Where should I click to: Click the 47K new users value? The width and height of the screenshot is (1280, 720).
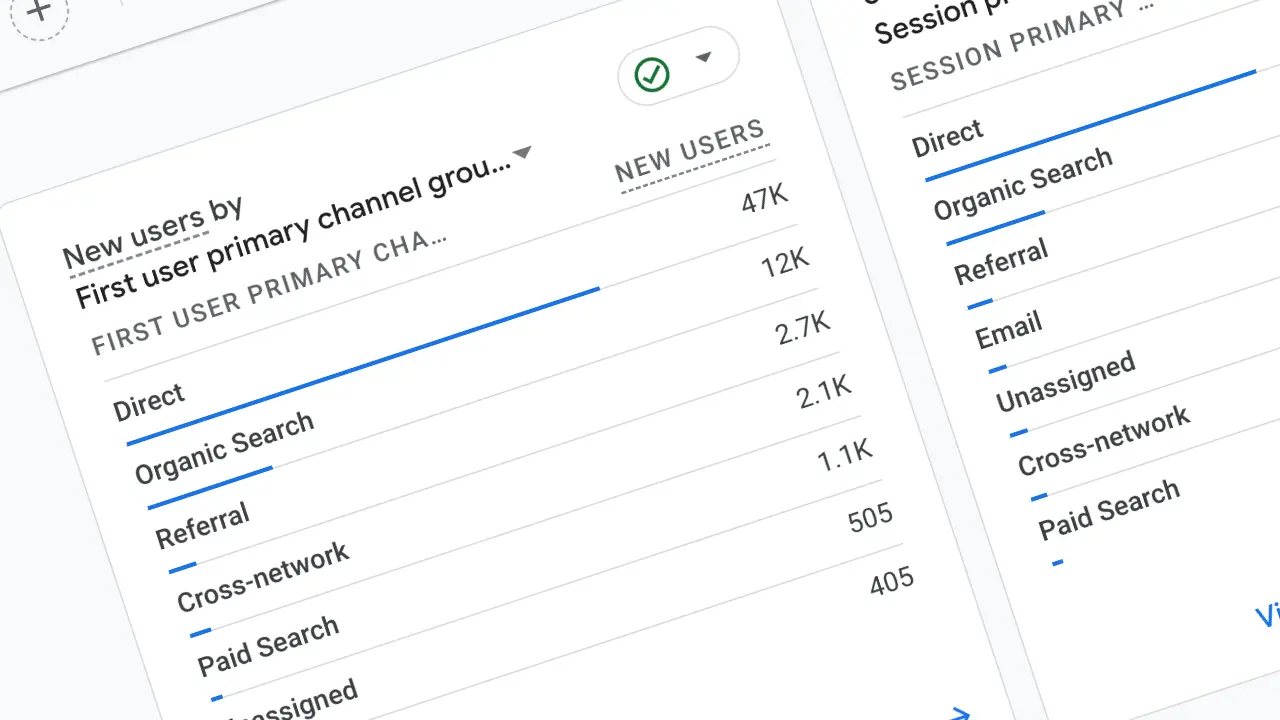[765, 201]
